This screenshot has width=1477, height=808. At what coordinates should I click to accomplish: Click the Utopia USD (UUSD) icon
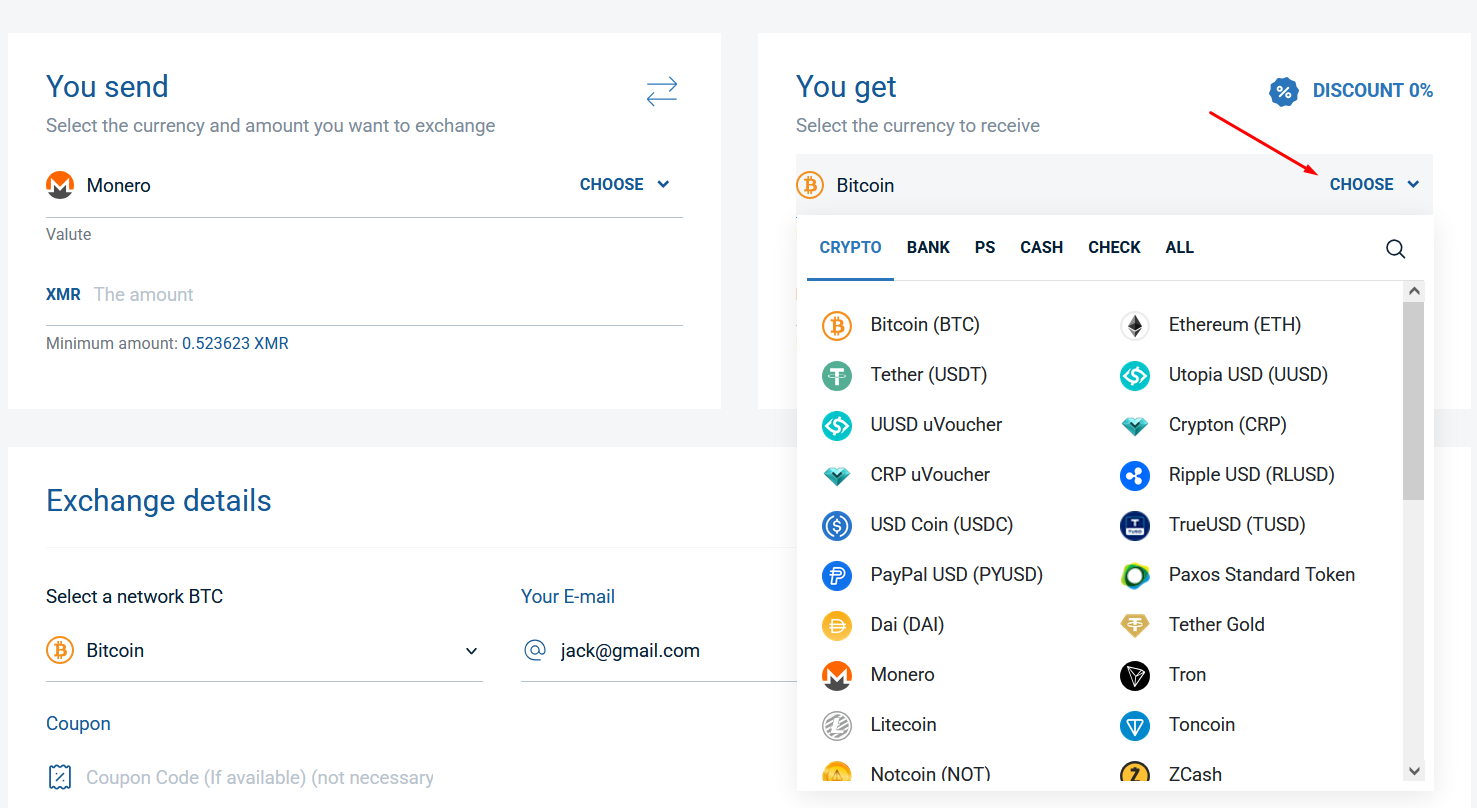pos(1134,375)
